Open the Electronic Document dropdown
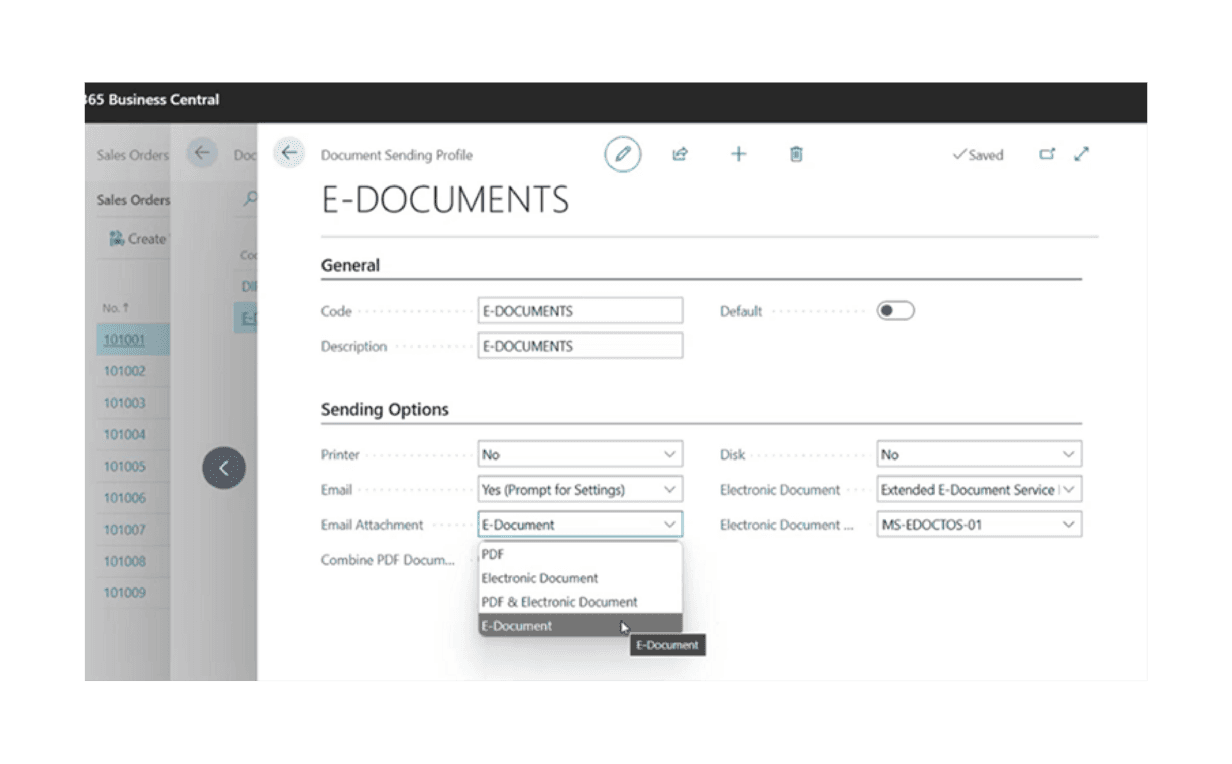 [978, 490]
